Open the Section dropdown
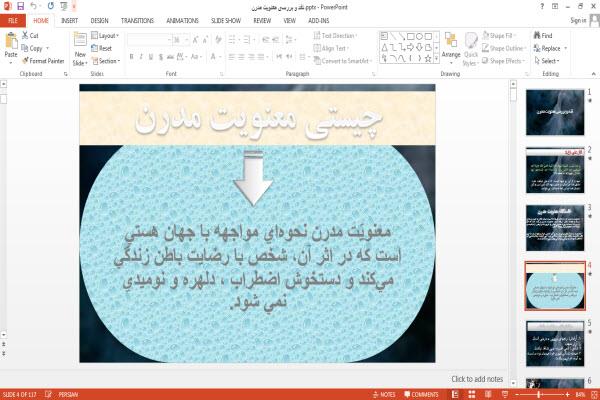Viewport: 600px width, 400px height. point(106,61)
